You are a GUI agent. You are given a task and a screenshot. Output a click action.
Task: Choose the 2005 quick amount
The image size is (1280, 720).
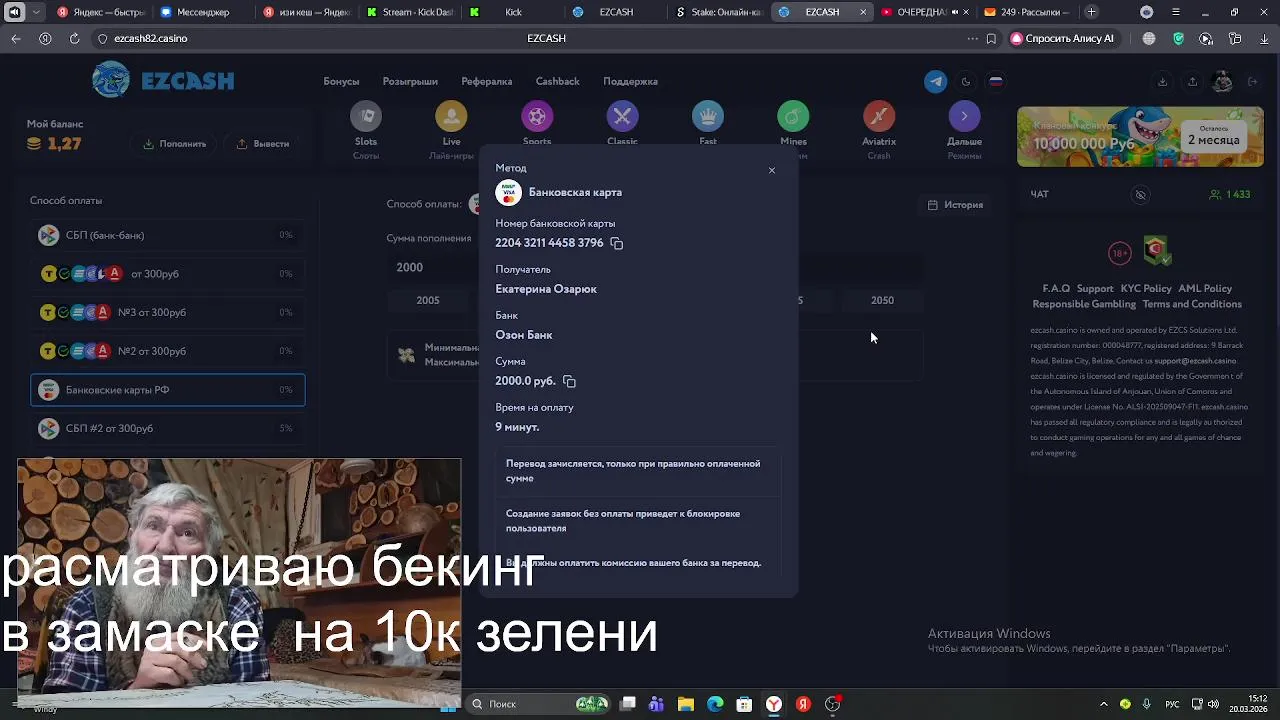pyautogui.click(x=428, y=300)
